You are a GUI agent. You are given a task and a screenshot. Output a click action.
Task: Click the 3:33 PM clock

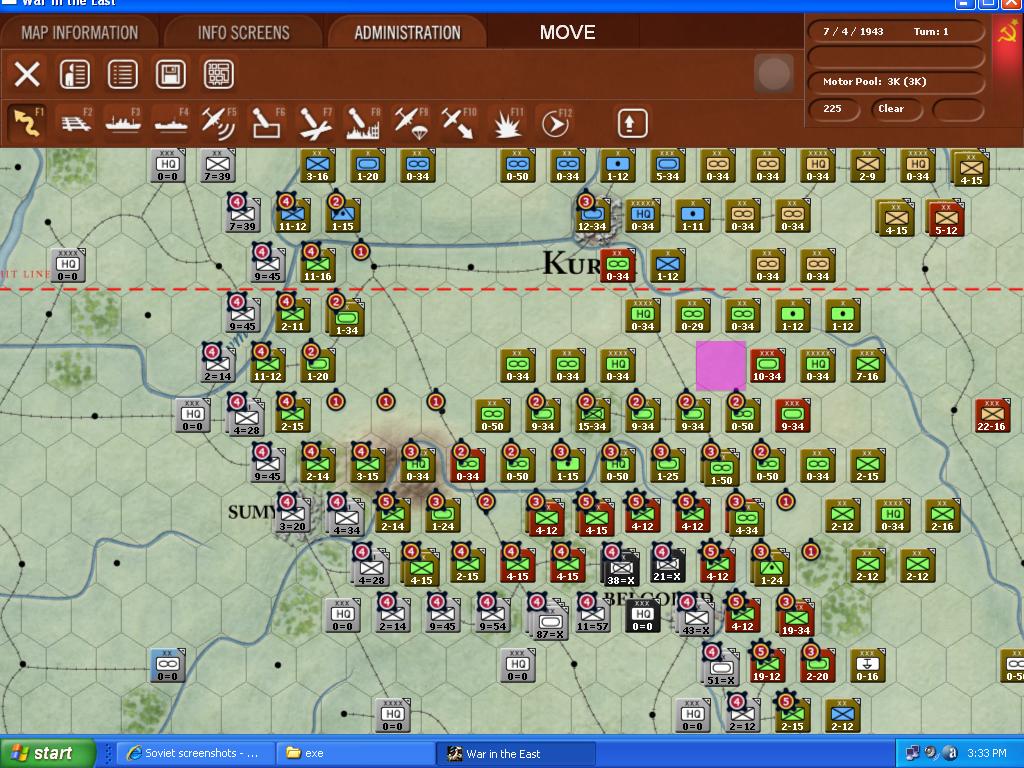(987, 753)
